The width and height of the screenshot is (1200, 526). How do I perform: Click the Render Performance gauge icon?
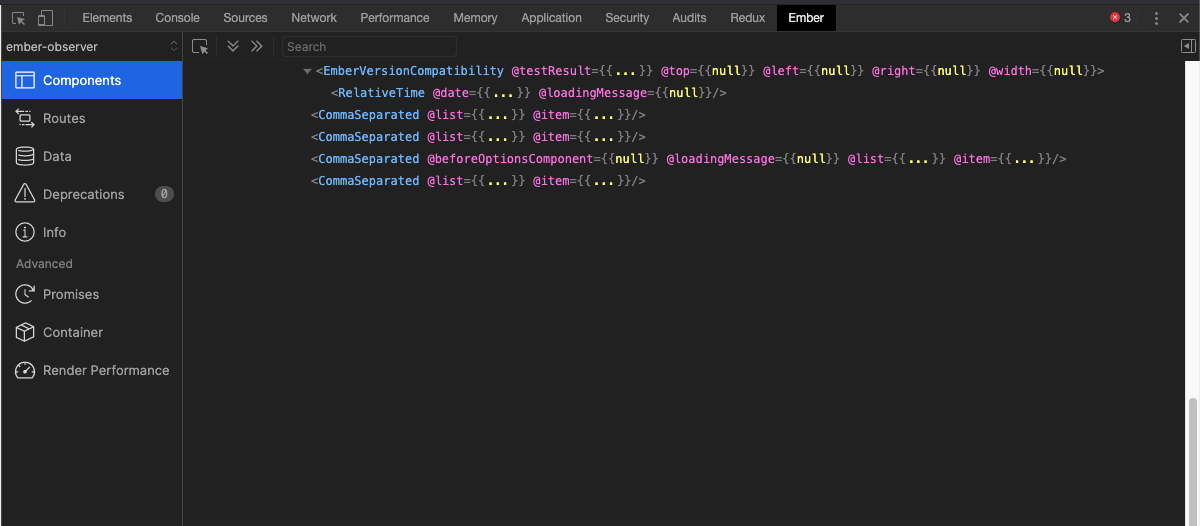click(25, 370)
